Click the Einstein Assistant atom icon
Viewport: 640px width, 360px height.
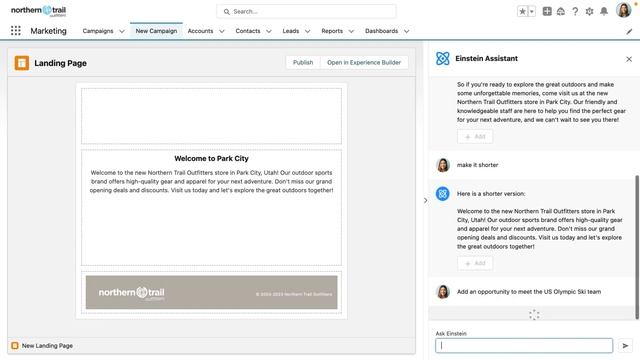[x=442, y=58]
